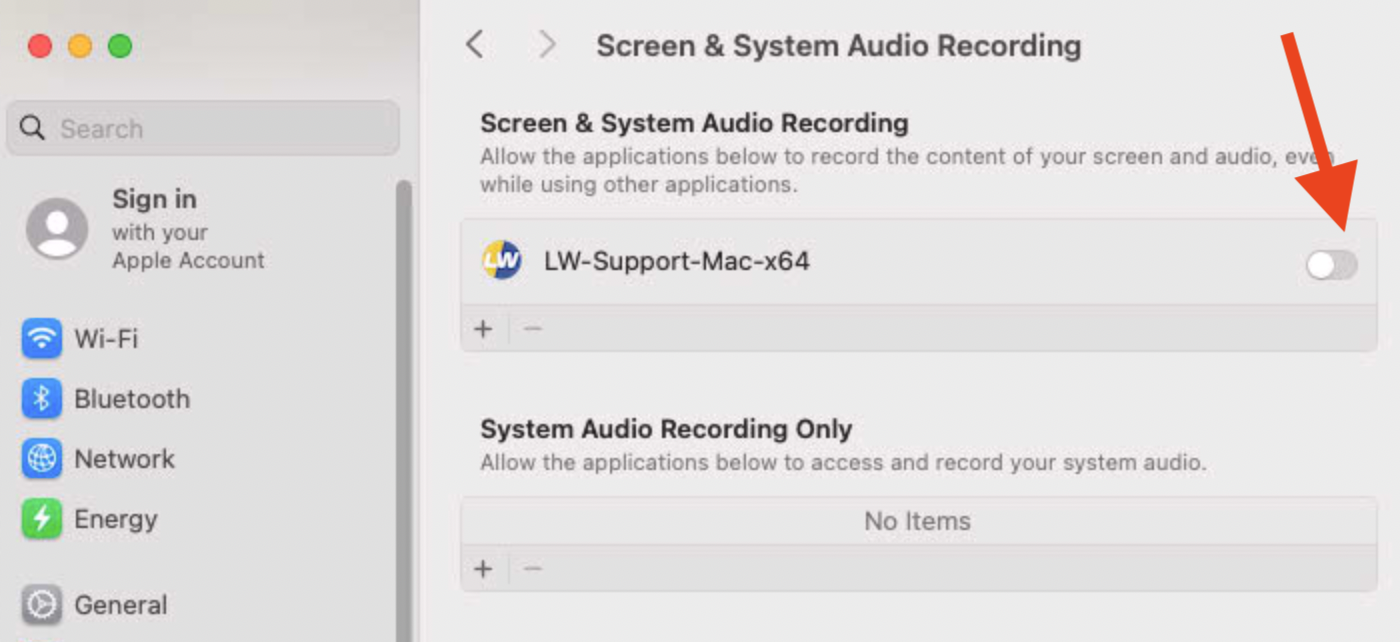1400x642 pixels.
Task: Select the Network globe icon
Action: (41, 459)
